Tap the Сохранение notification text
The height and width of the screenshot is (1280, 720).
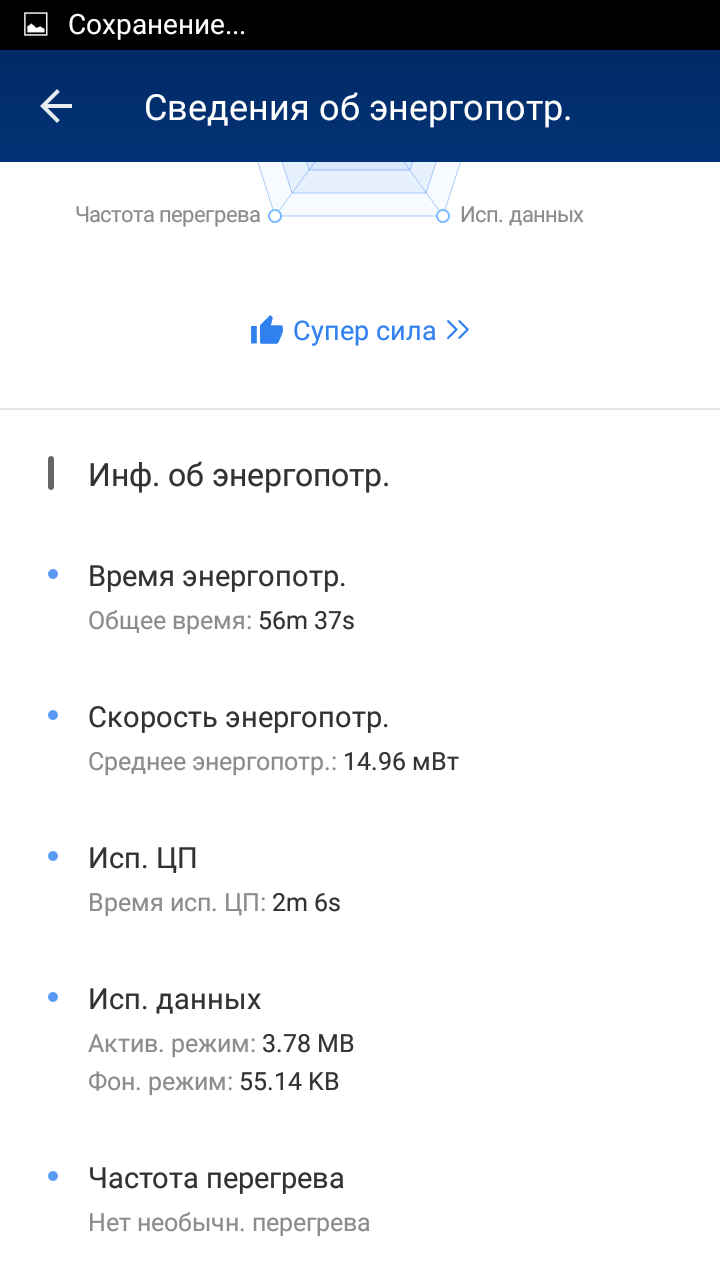click(156, 25)
